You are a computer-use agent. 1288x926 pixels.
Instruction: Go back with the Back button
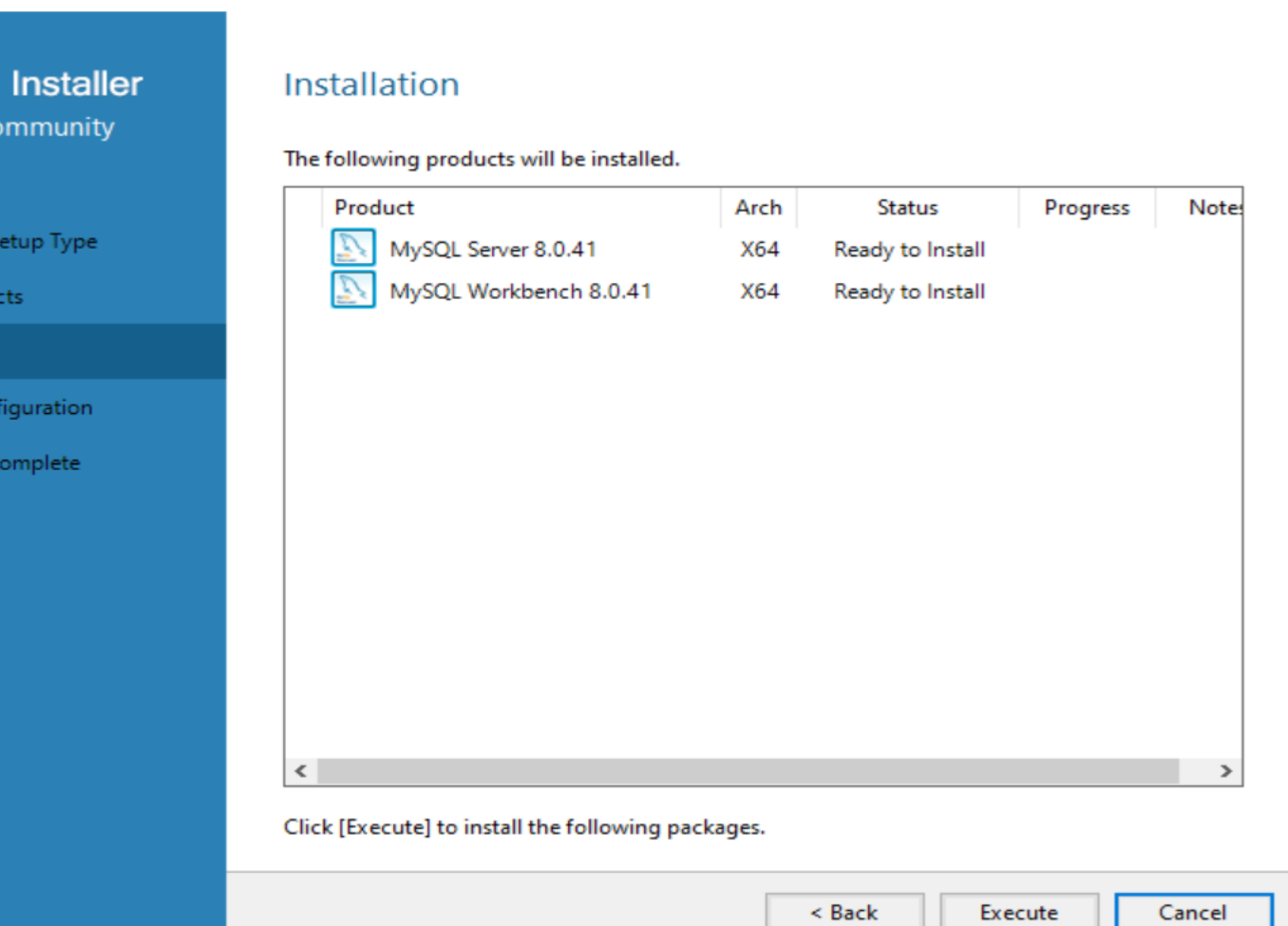tap(844, 911)
